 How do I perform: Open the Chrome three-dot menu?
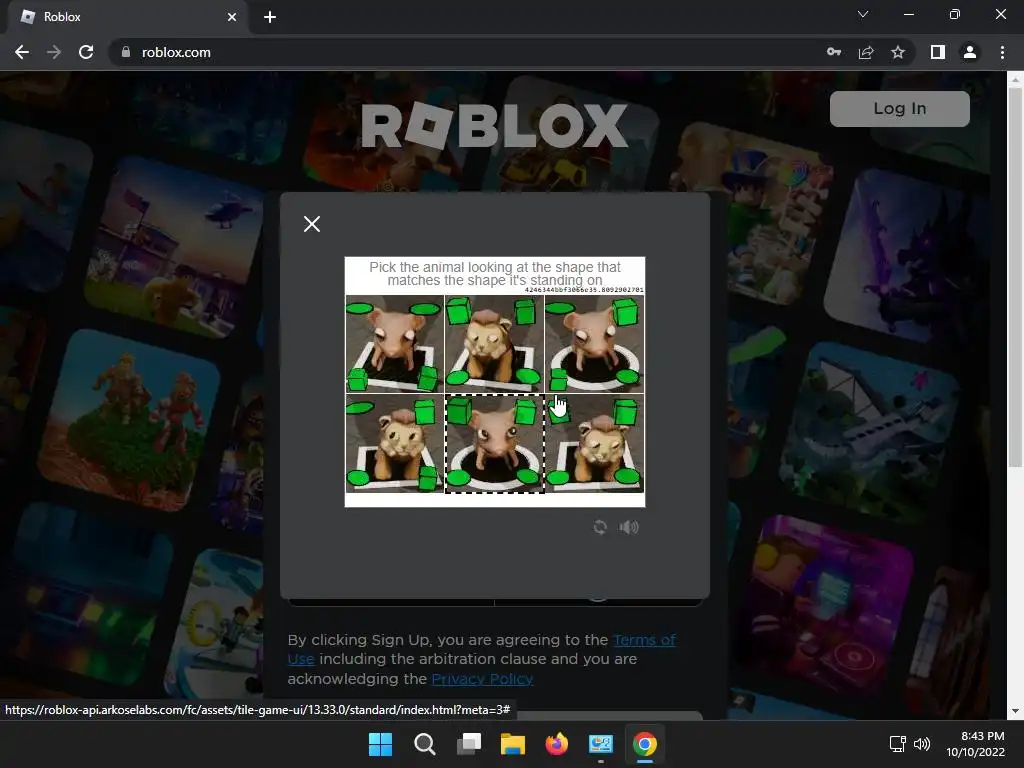click(1002, 52)
